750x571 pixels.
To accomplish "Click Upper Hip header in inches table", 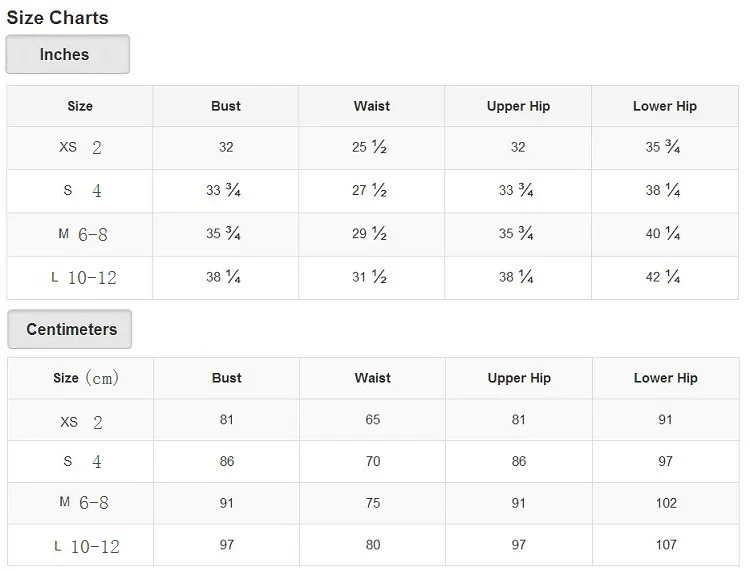I will [x=518, y=106].
